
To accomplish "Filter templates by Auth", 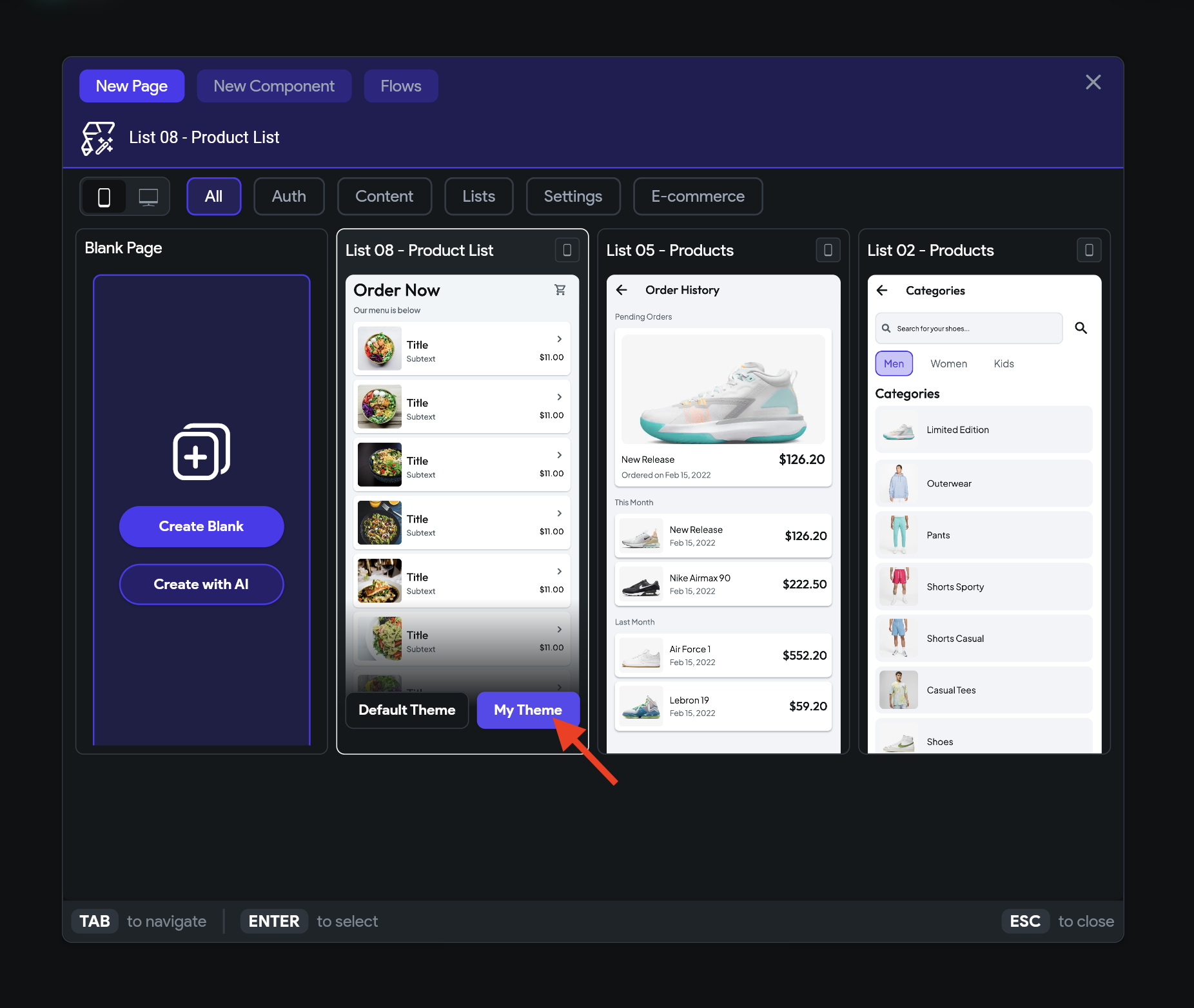I will click(289, 197).
